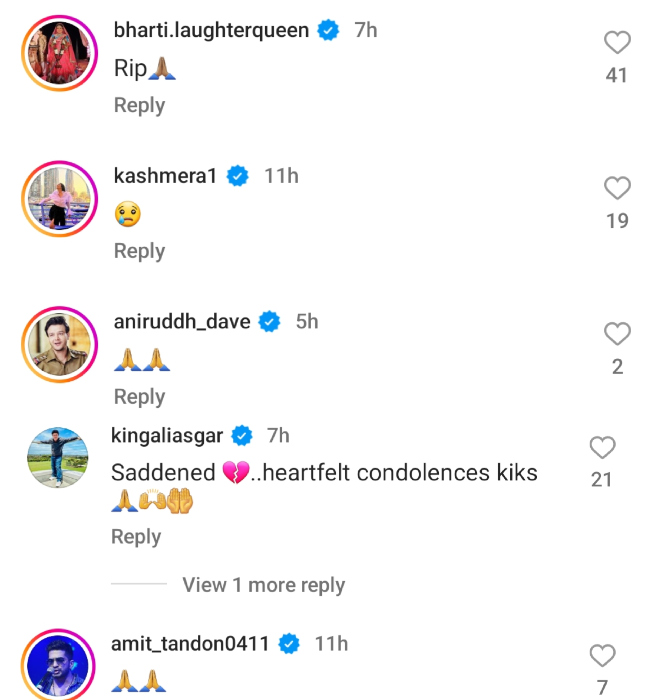Reply to kingaliasgar's condolences comment

tap(136, 537)
